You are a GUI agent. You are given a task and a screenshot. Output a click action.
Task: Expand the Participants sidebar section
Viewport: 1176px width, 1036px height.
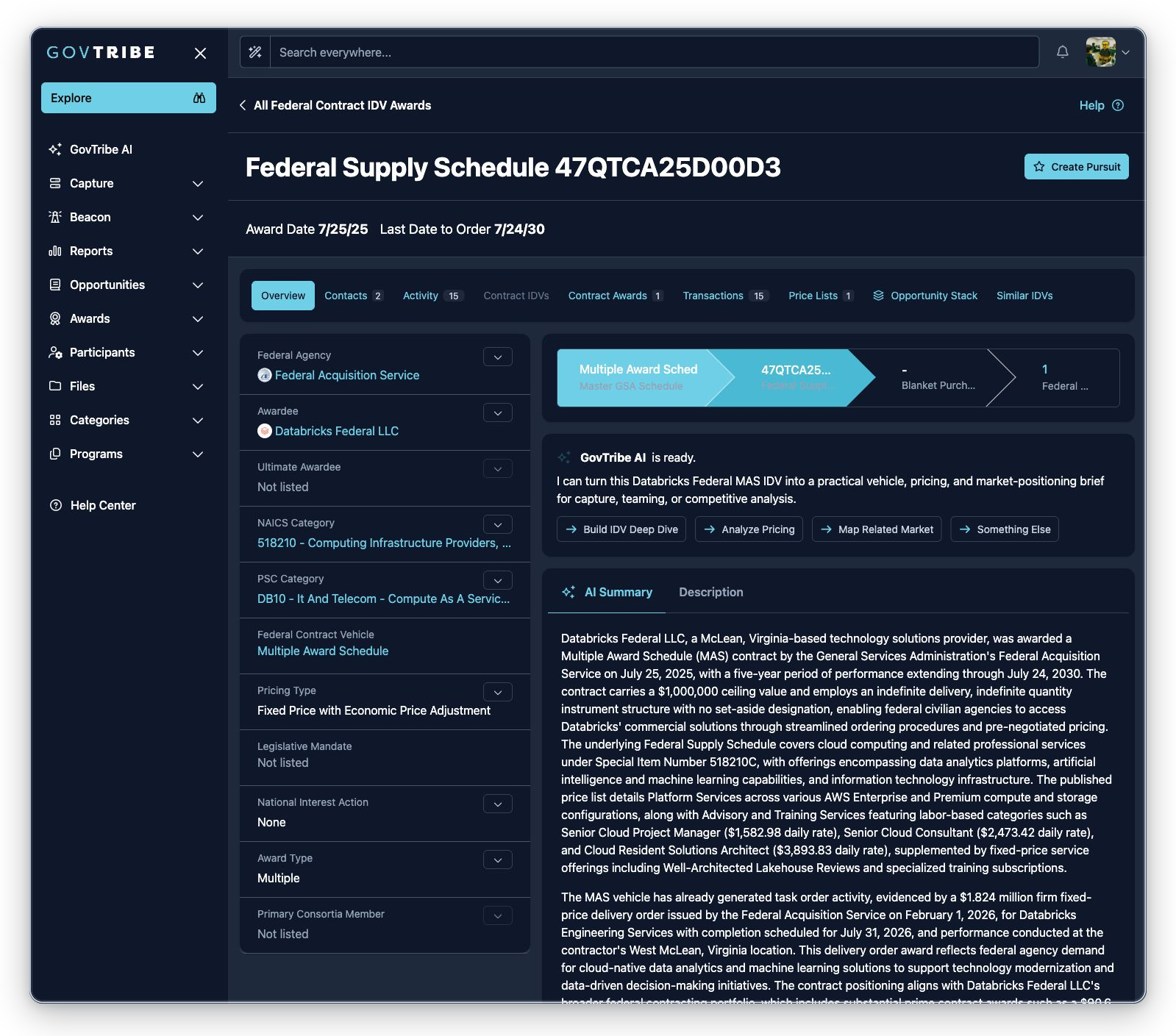click(198, 352)
